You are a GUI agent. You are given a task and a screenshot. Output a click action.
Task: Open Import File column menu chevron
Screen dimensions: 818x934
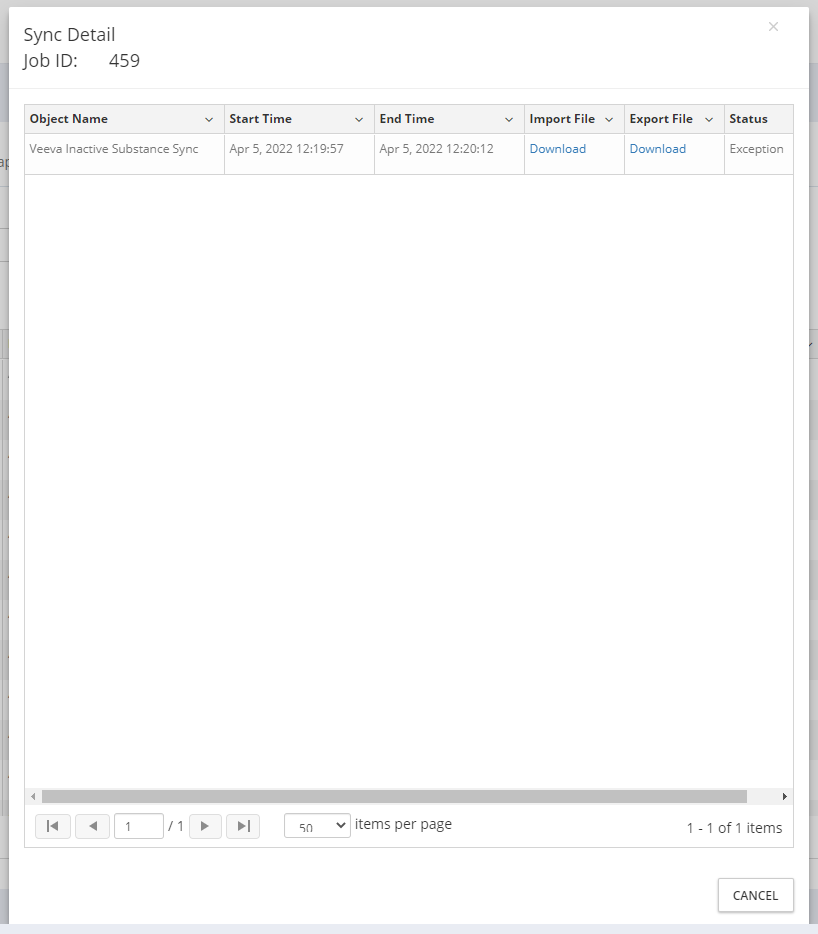click(609, 120)
